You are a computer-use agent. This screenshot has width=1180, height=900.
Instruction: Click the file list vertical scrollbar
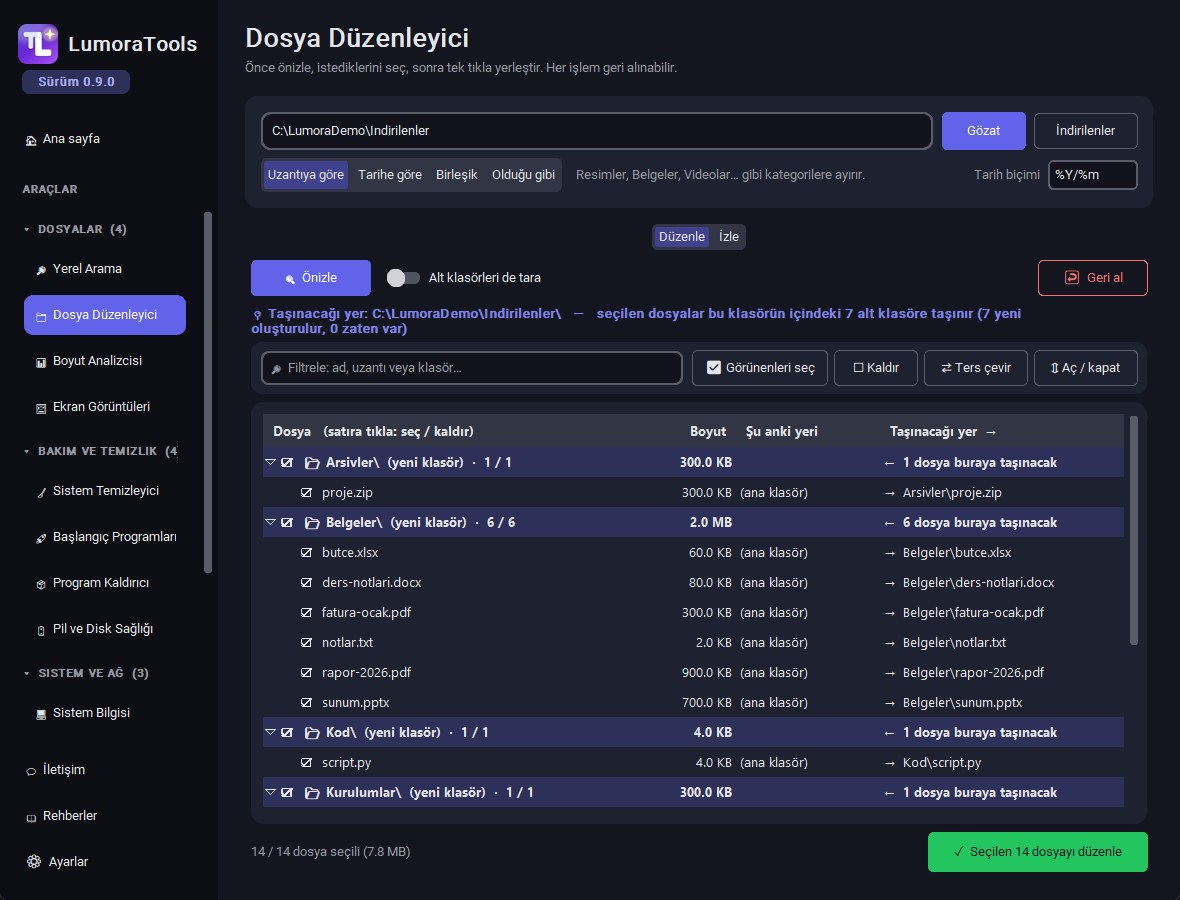tap(1133, 531)
